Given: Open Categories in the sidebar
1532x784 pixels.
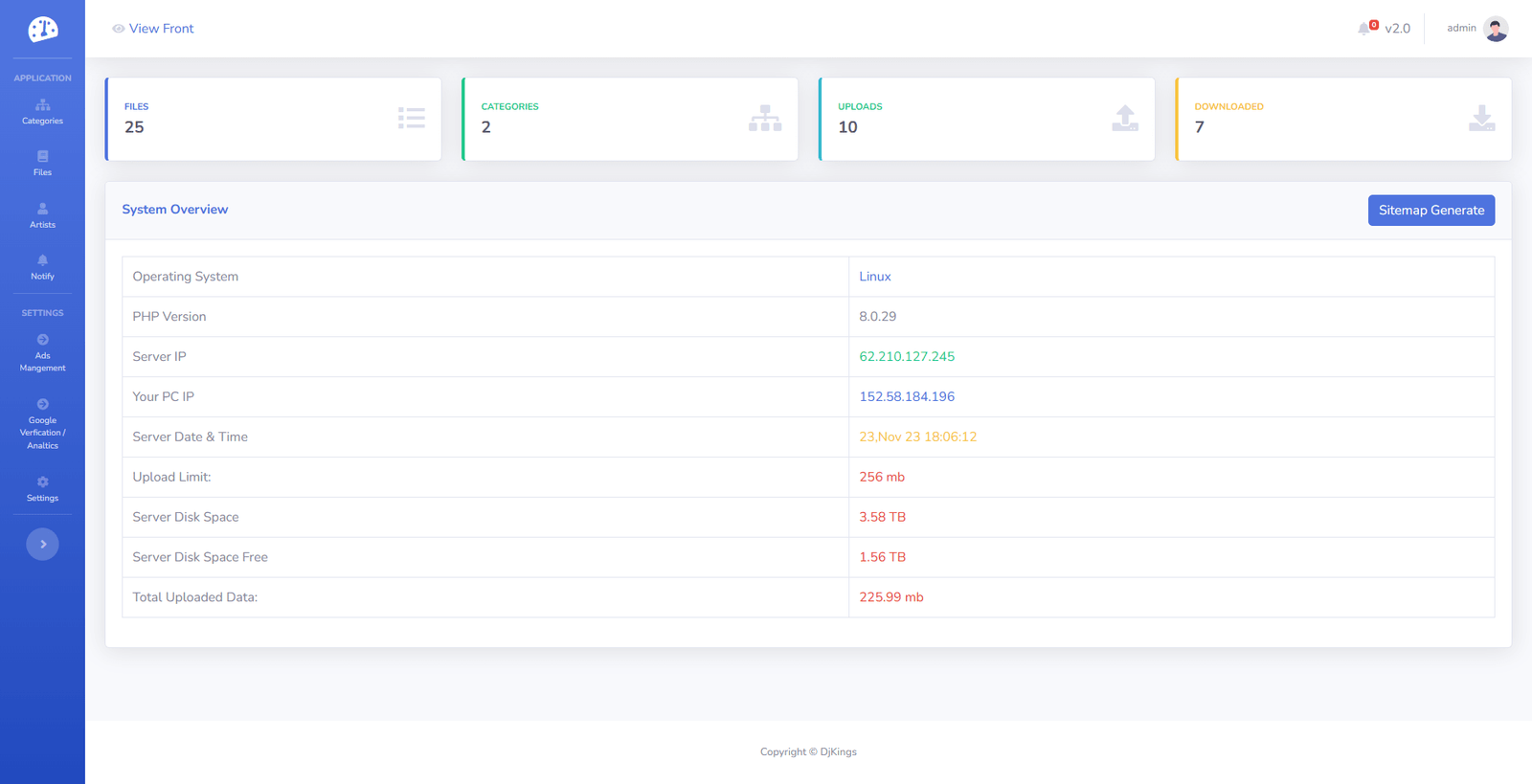Looking at the screenshot, I should pyautogui.click(x=42, y=112).
